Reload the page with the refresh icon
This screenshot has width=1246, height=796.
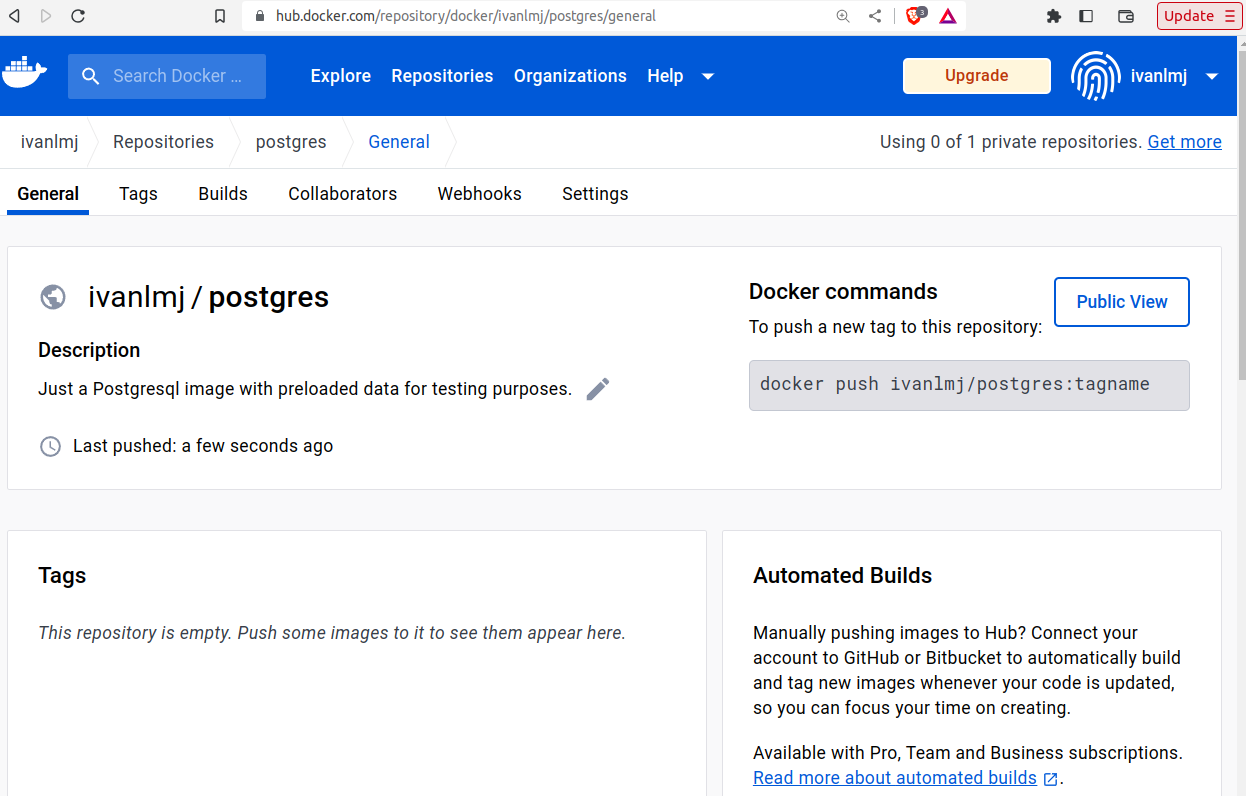pos(78,16)
